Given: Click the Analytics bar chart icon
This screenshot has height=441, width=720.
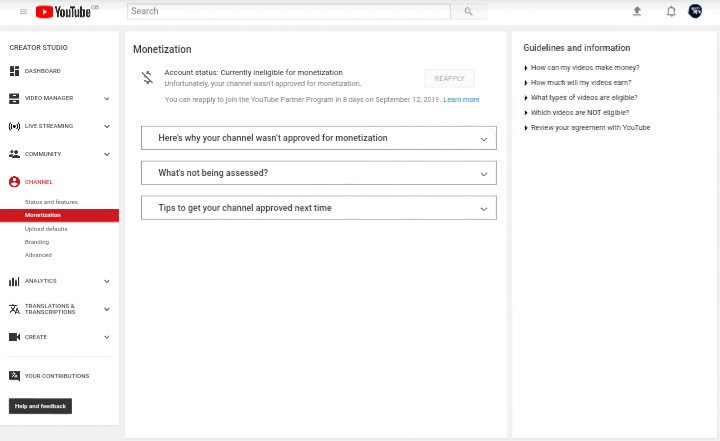Looking at the screenshot, I should (x=14, y=281).
